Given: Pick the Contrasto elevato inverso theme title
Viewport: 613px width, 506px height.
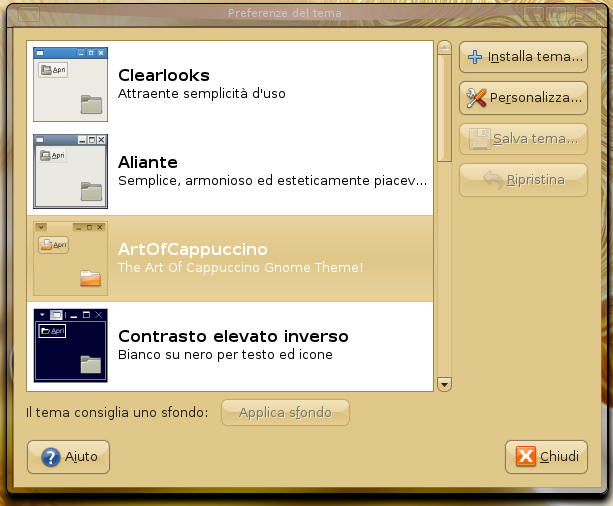Looking at the screenshot, I should (233, 336).
